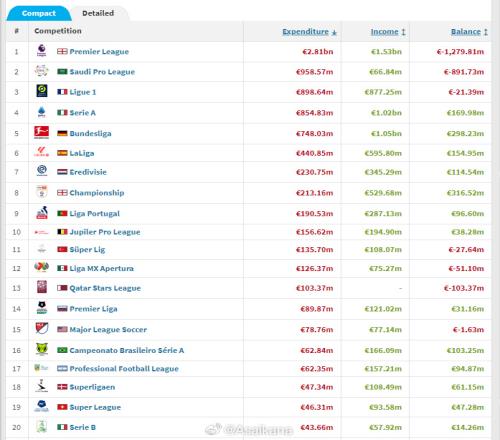500x440 pixels.
Task: Click the Liga MX Apertura logo
Action: (x=42, y=267)
